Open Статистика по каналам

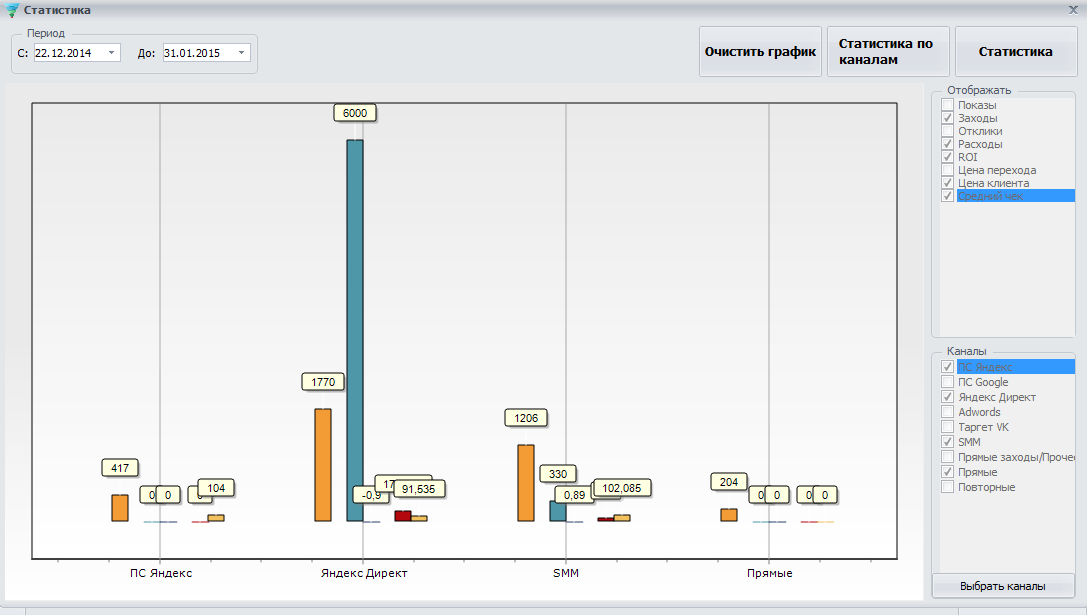[x=888, y=51]
